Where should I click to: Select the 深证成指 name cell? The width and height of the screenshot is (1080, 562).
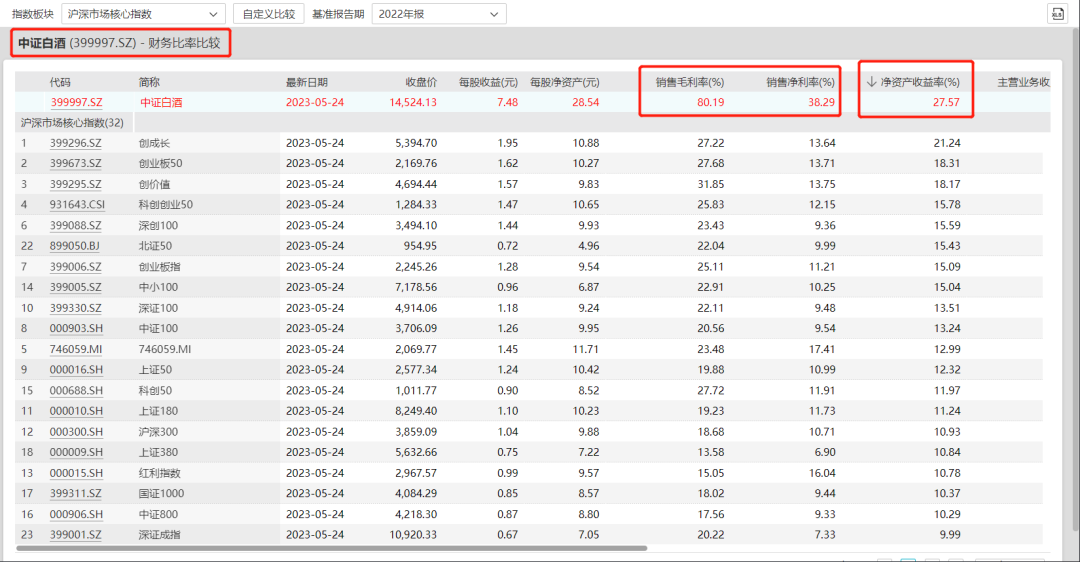point(160,534)
